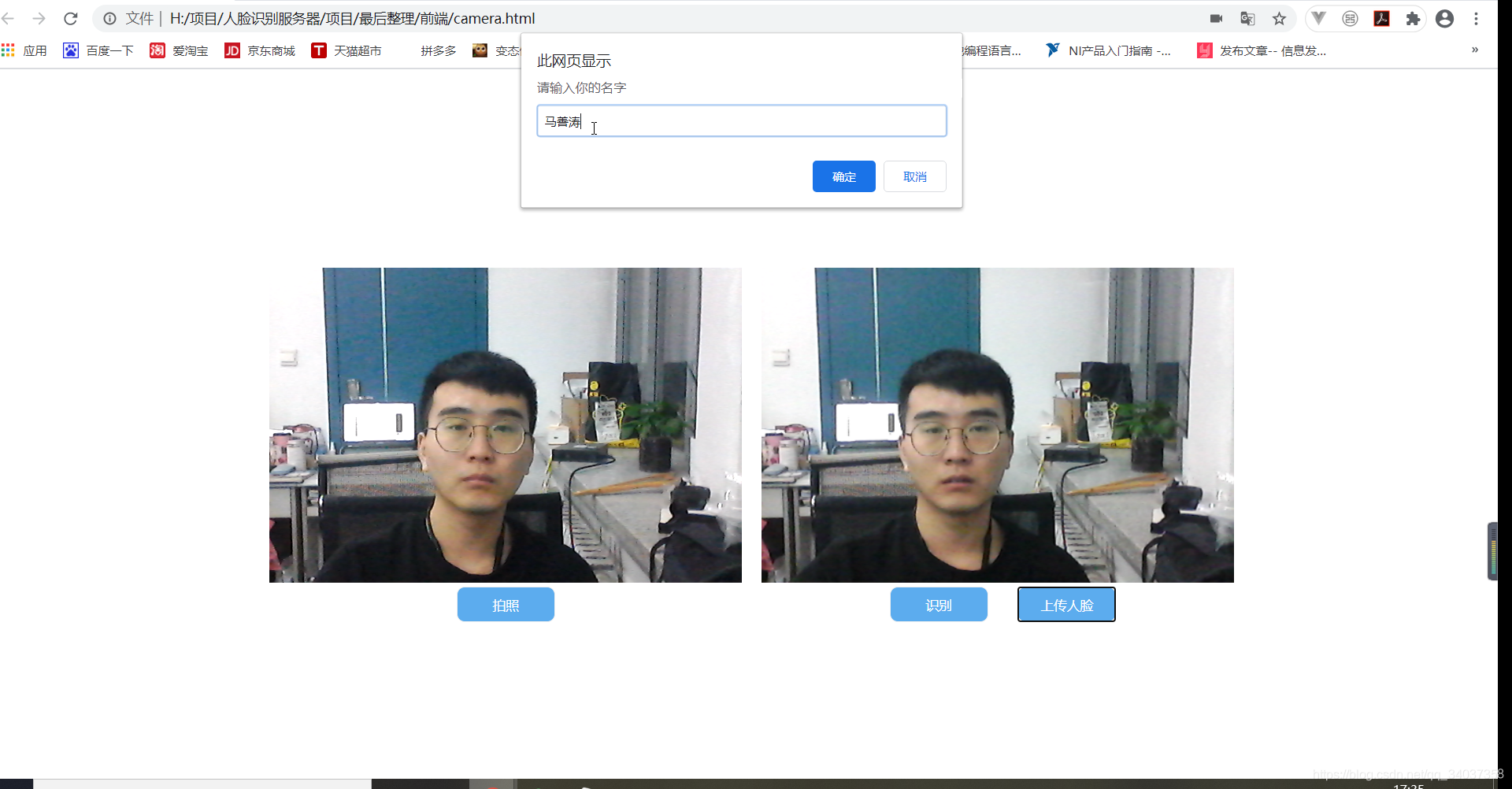Expand the hidden bookmarks chevron
This screenshot has height=789, width=1512.
1475,50
